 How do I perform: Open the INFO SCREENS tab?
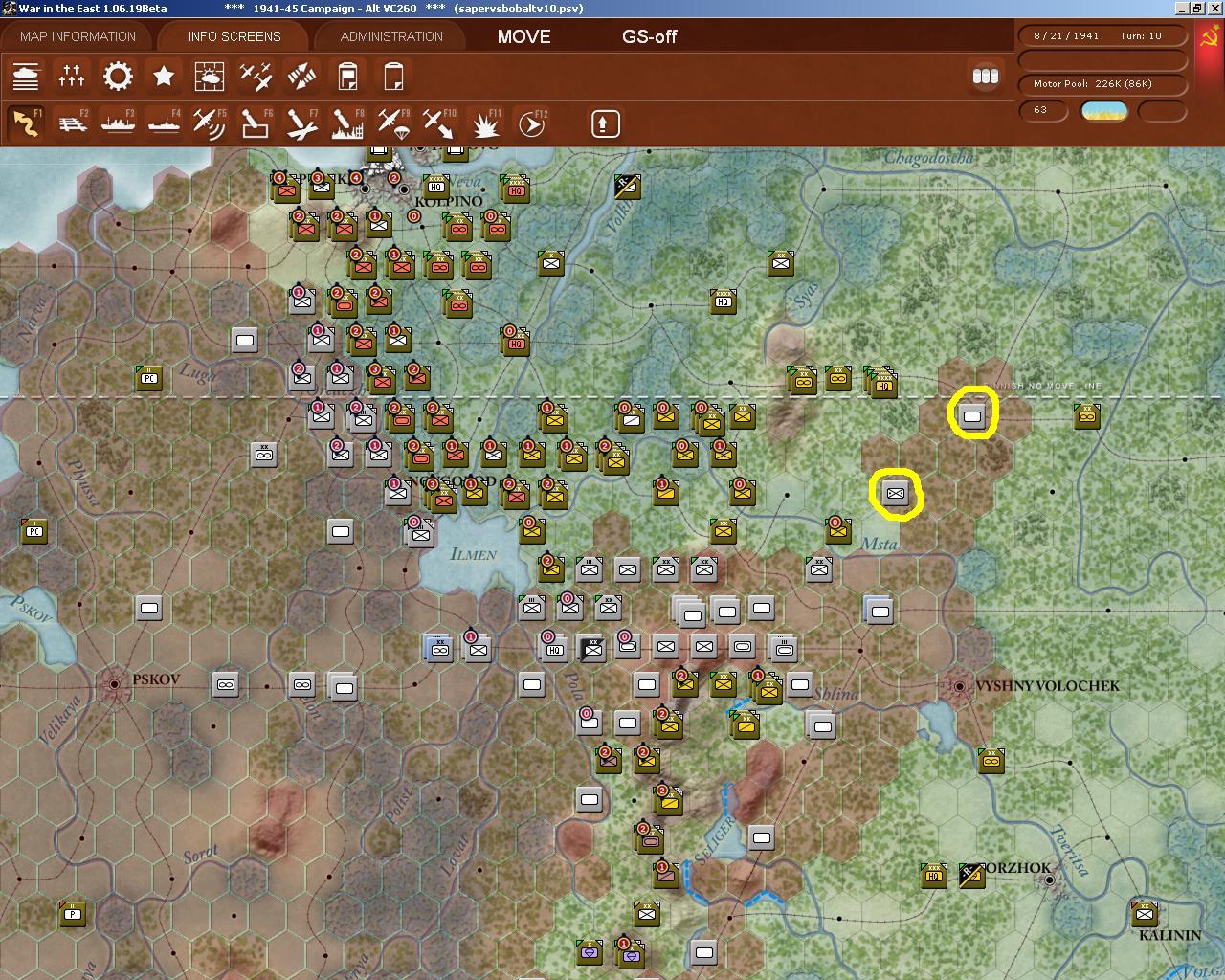(x=234, y=36)
